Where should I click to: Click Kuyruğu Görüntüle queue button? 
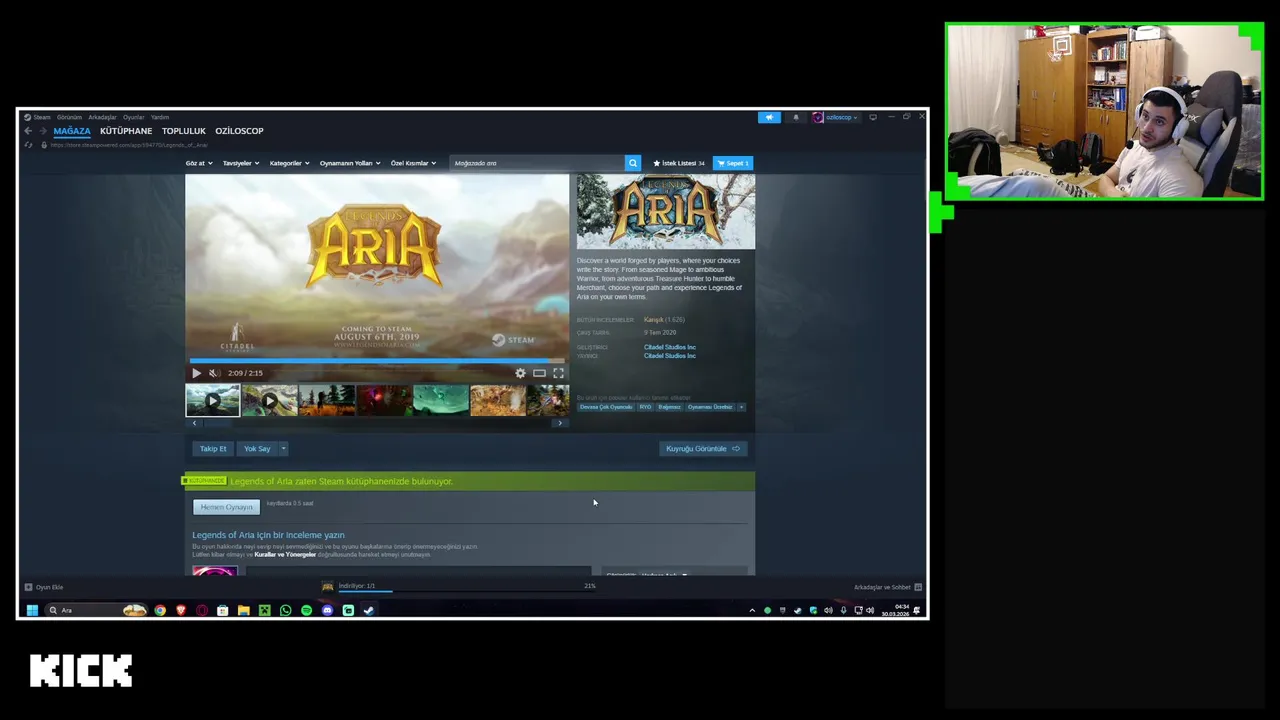coord(703,449)
